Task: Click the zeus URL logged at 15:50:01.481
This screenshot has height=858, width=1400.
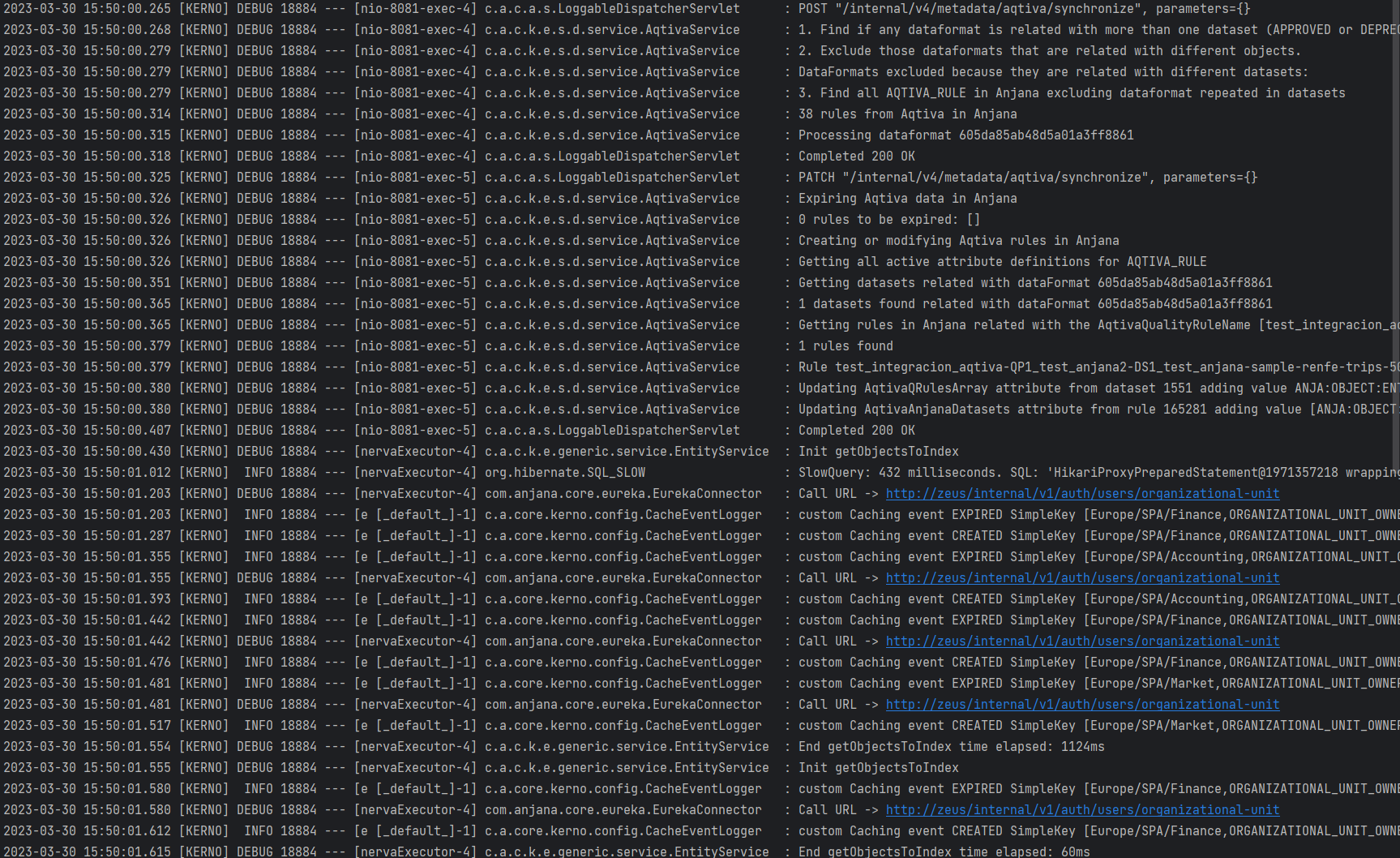Action: 1082,705
